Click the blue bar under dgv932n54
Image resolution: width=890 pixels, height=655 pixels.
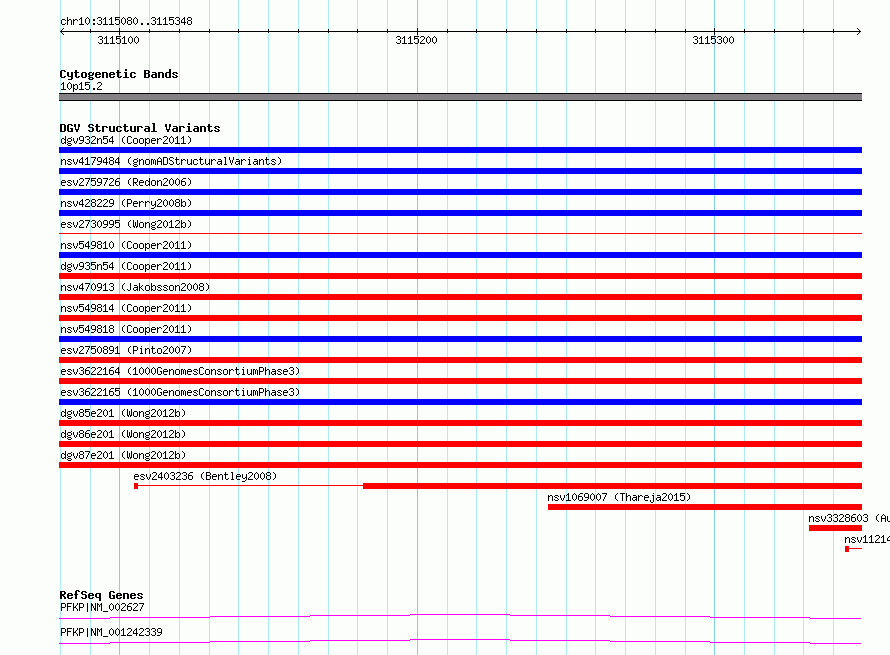(x=460, y=150)
